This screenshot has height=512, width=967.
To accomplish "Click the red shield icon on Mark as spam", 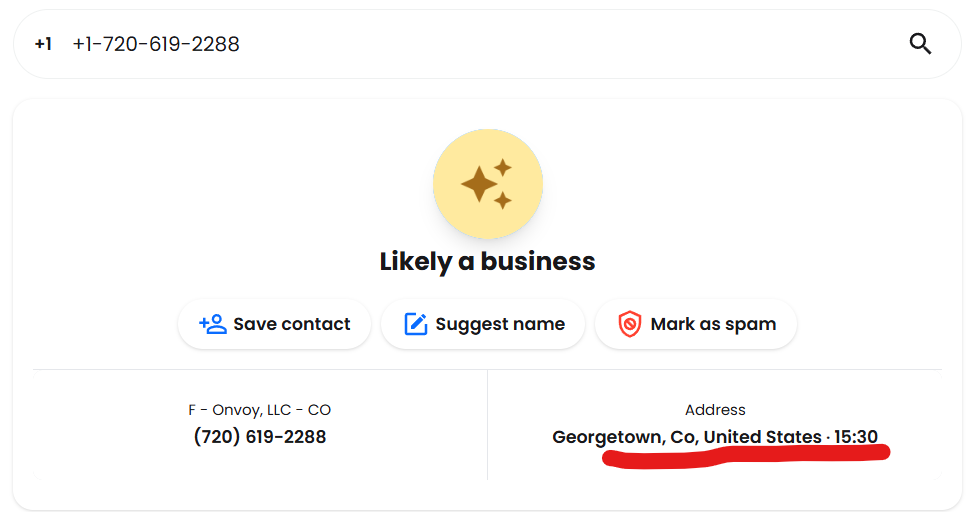I will pyautogui.click(x=629, y=324).
